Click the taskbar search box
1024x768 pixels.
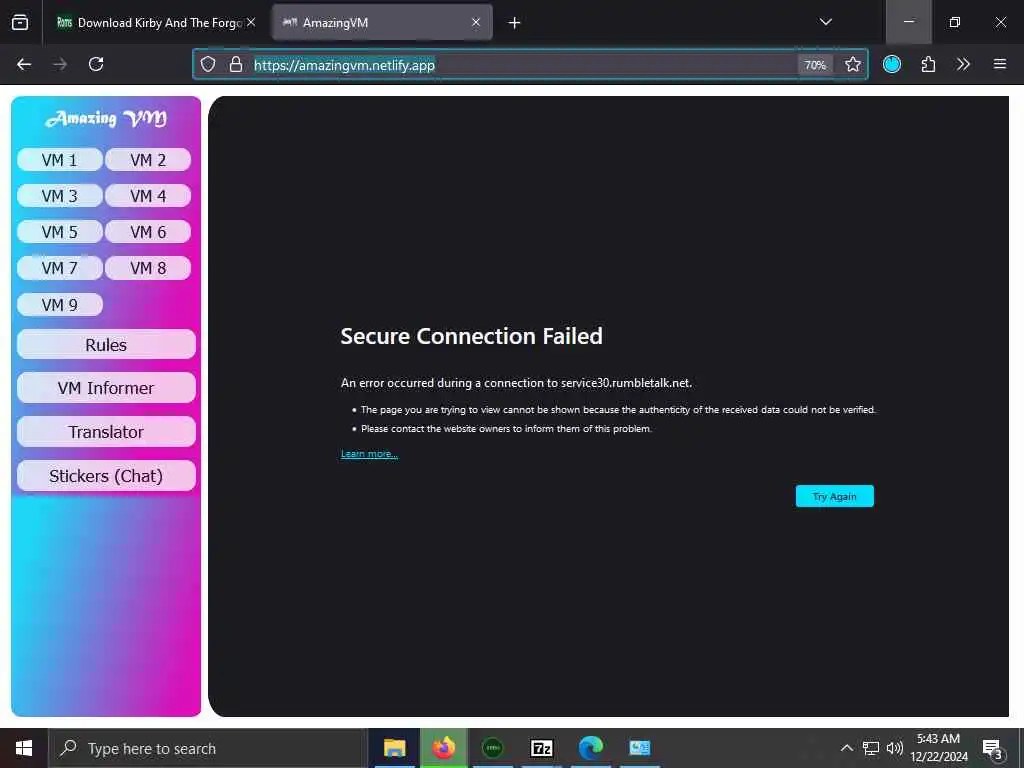click(208, 748)
